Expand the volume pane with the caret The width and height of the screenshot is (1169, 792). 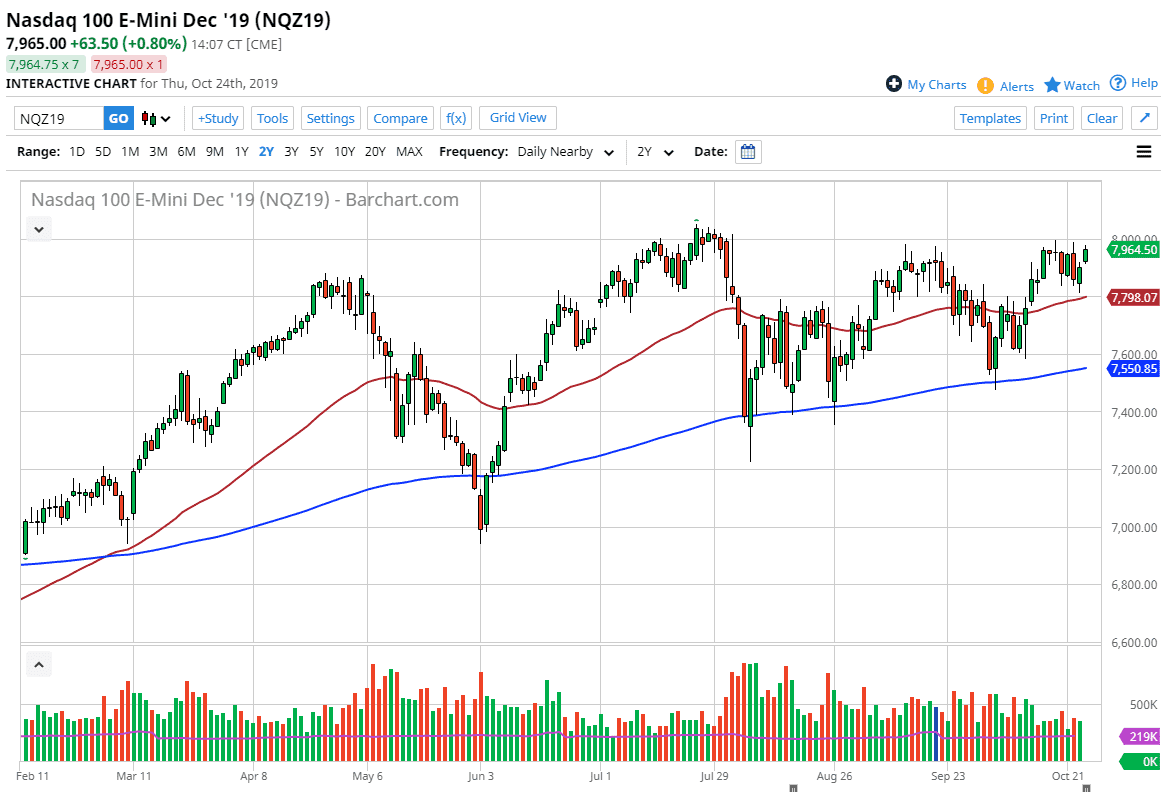click(x=38, y=664)
